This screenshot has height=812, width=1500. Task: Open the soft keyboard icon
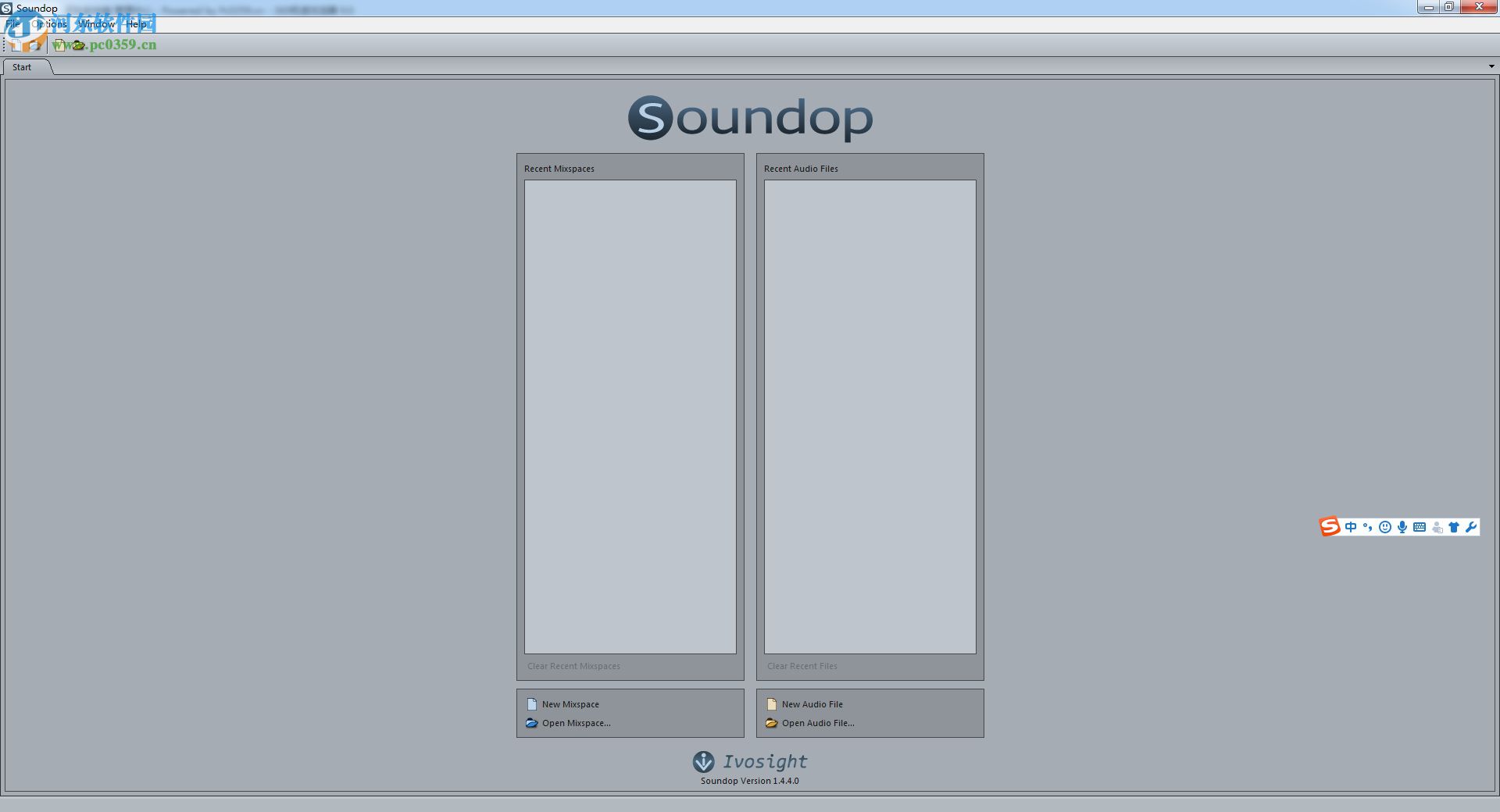(x=1420, y=527)
